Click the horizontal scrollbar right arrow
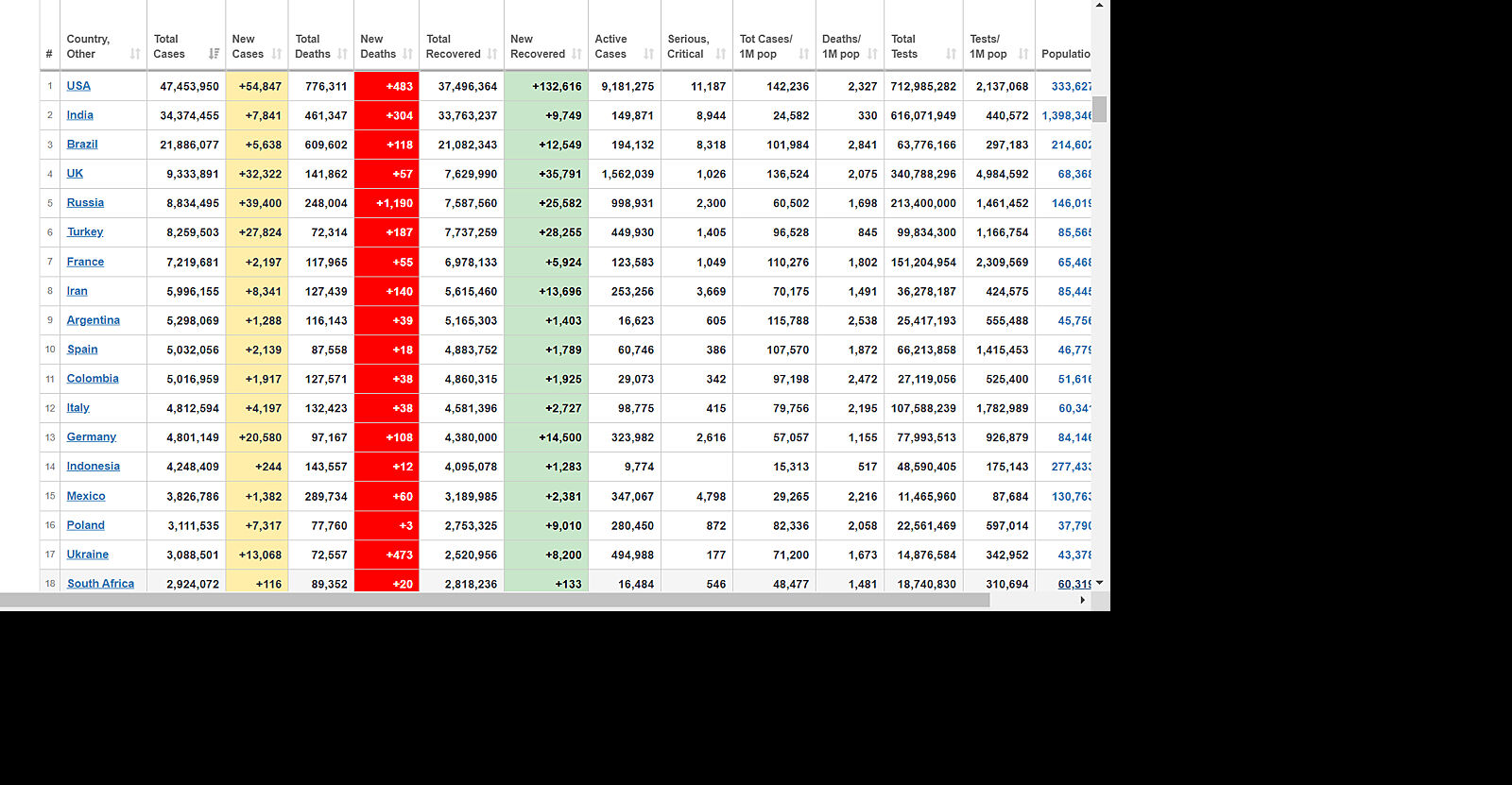This screenshot has height=785, width=1512. (1082, 600)
